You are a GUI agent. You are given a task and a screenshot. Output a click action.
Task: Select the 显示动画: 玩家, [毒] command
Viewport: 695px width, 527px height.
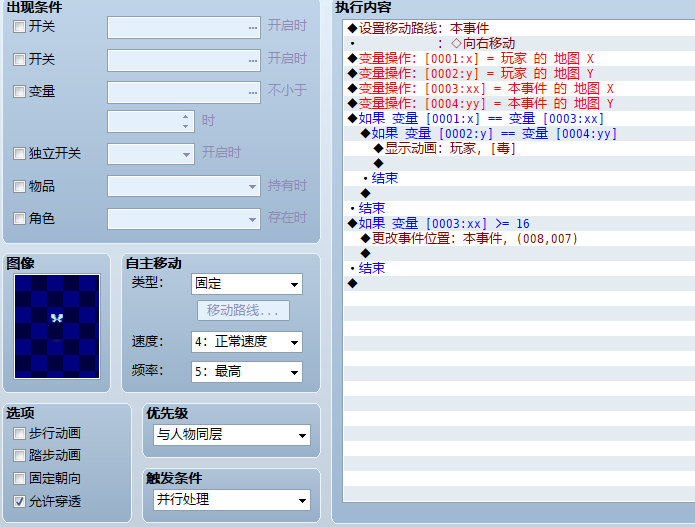coord(519,149)
